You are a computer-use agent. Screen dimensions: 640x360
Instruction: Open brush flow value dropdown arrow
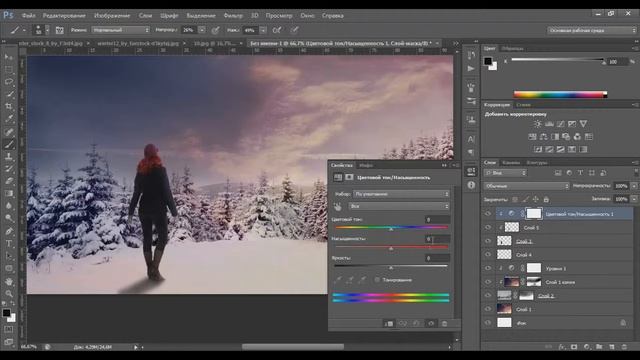(263, 30)
